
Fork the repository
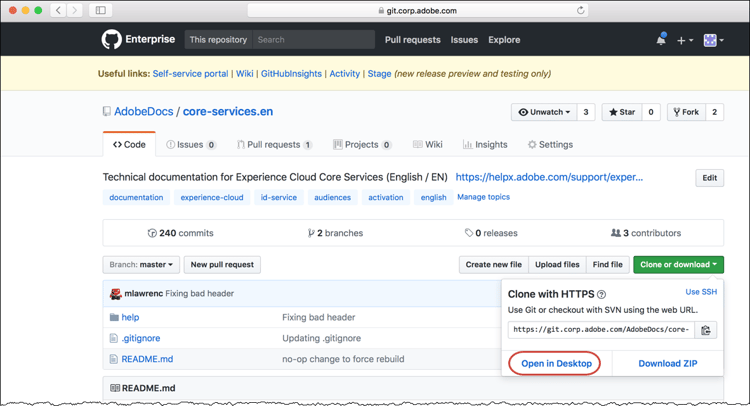(686, 112)
